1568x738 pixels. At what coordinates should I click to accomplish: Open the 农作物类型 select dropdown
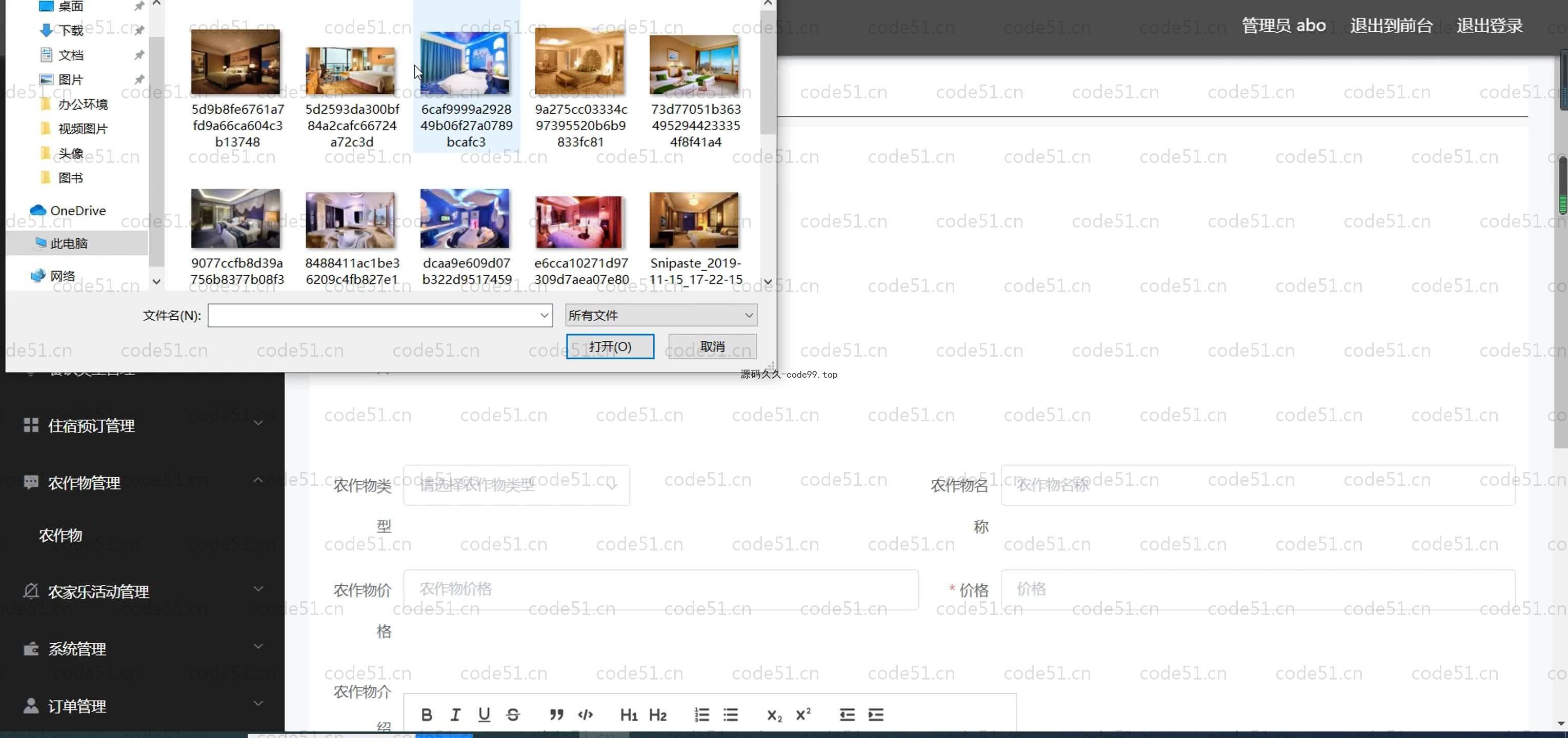click(516, 485)
